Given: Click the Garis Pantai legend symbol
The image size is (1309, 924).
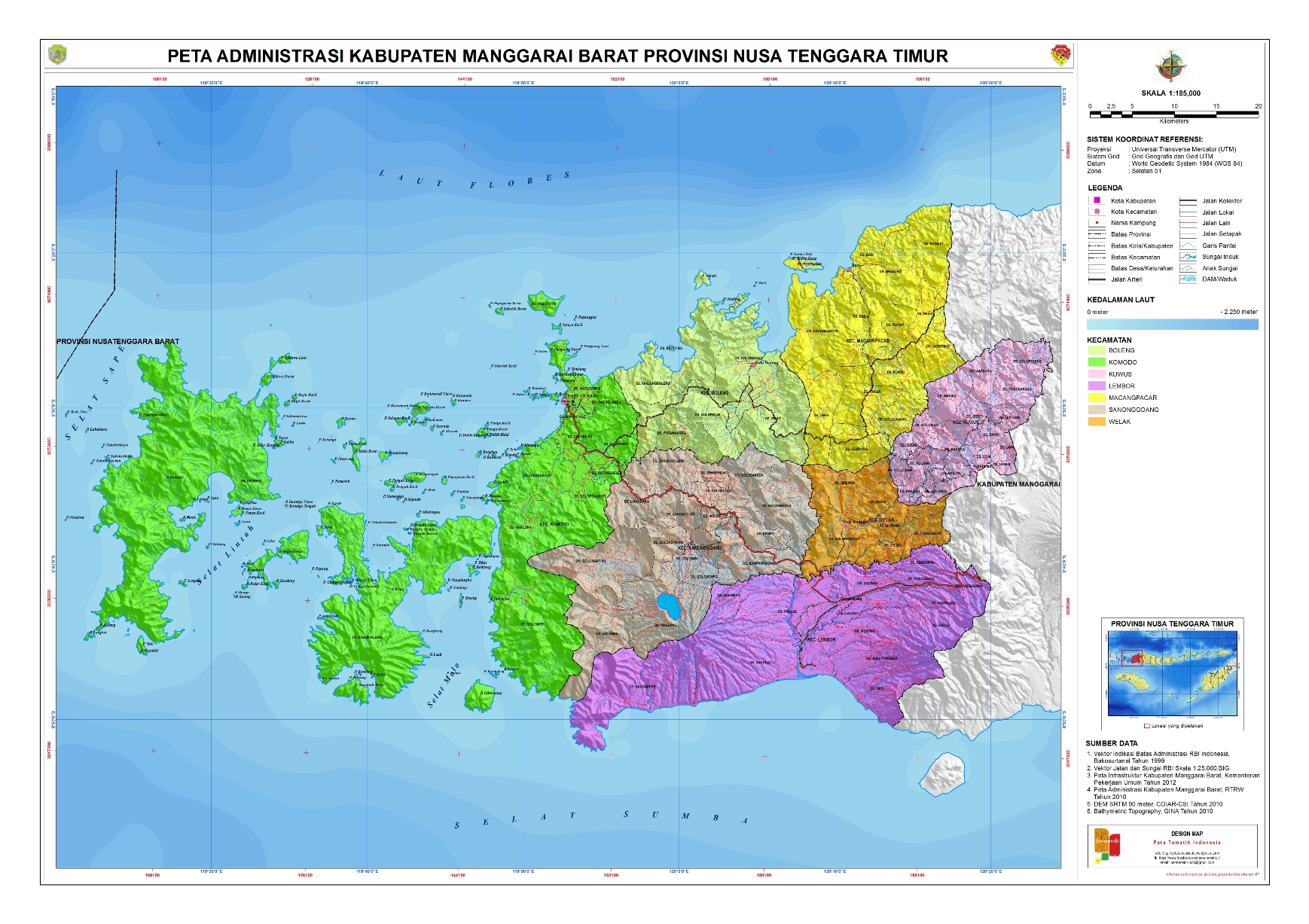Looking at the screenshot, I should 1188,245.
